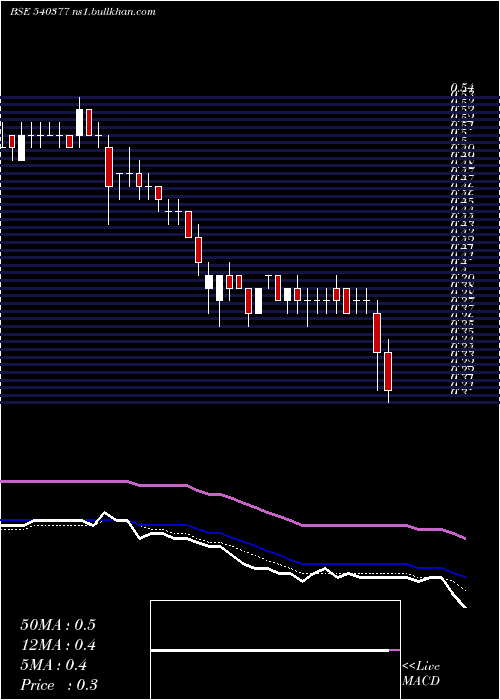Select the 5MA : 0.4 readout
This screenshot has height=700, width=500.
(54, 665)
